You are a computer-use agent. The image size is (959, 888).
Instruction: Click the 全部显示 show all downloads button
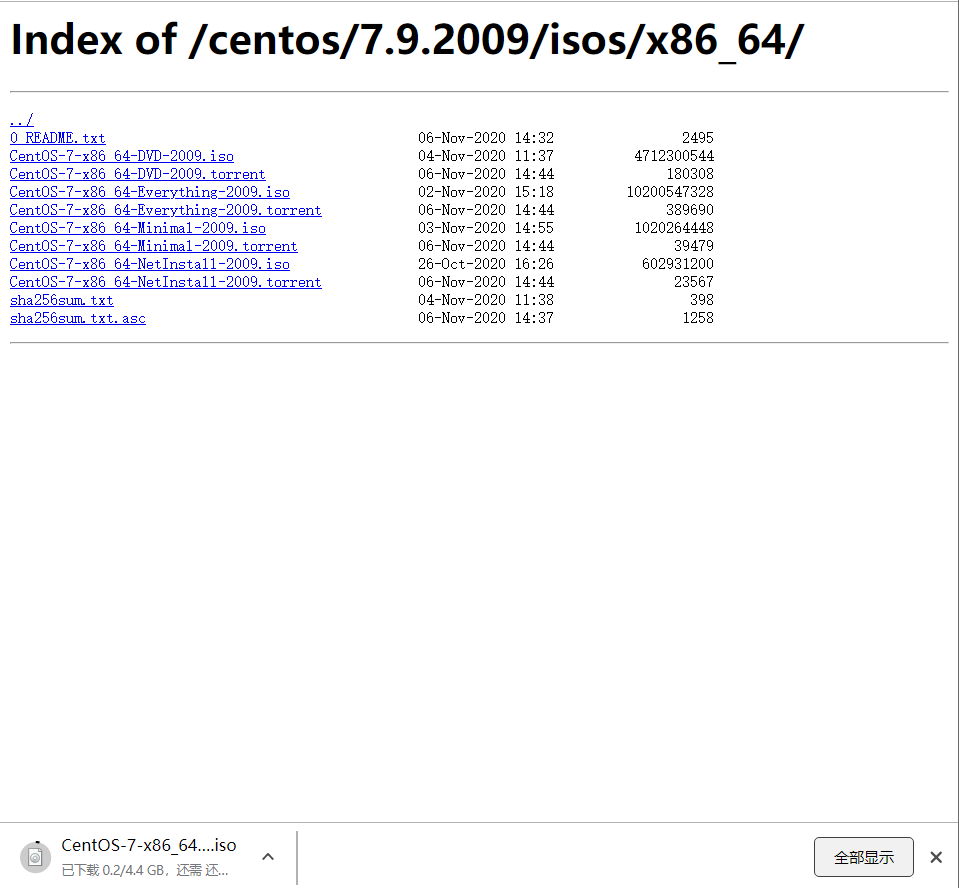(x=864, y=857)
